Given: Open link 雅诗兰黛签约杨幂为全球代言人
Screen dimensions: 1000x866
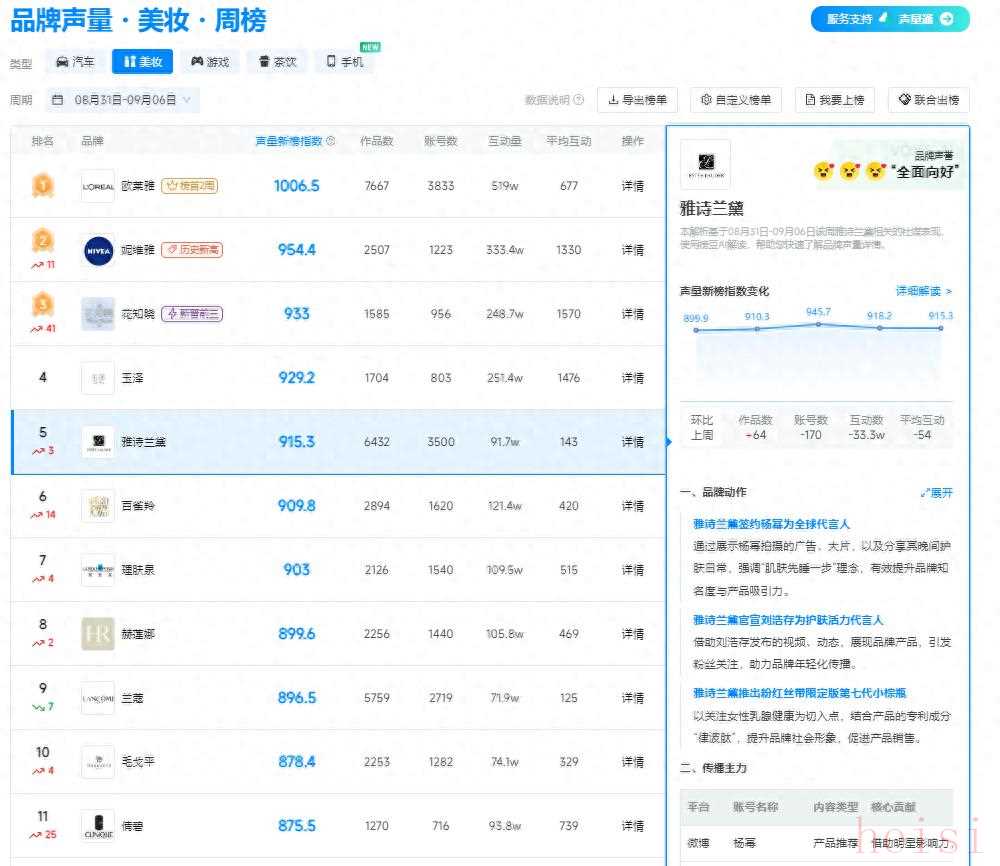Looking at the screenshot, I should click(771, 524).
